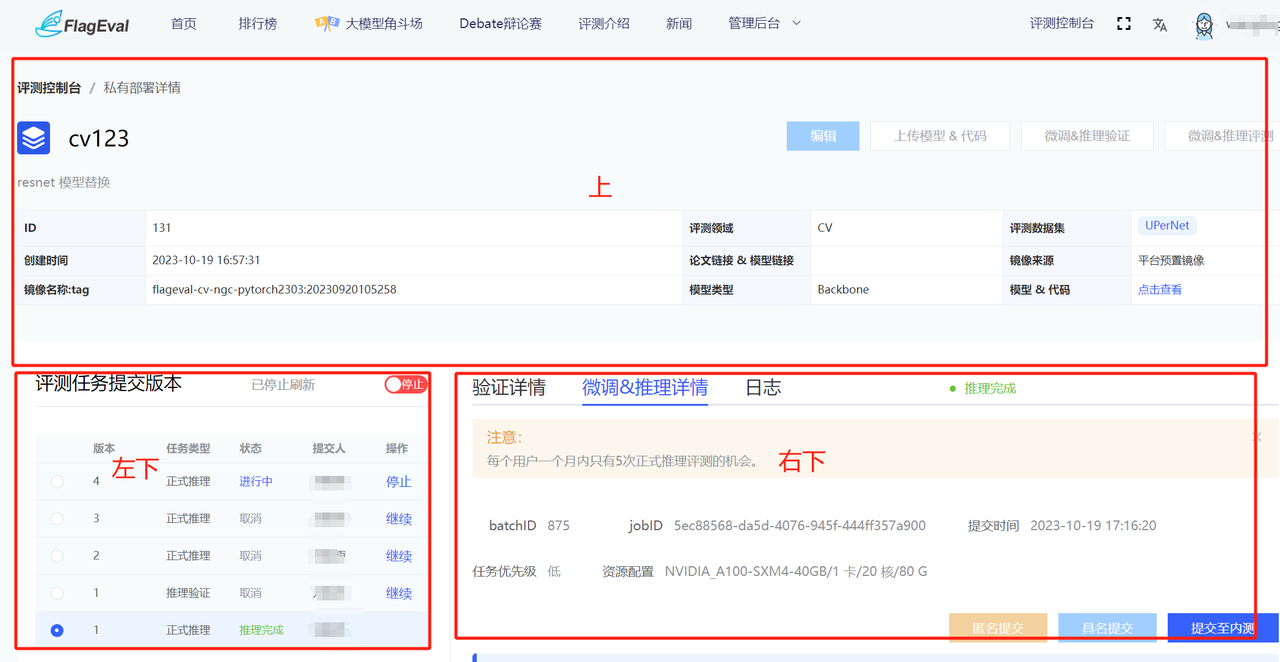Image resolution: width=1280 pixels, height=662 pixels.
Task: Close the orange notice banner
Action: [1256, 437]
